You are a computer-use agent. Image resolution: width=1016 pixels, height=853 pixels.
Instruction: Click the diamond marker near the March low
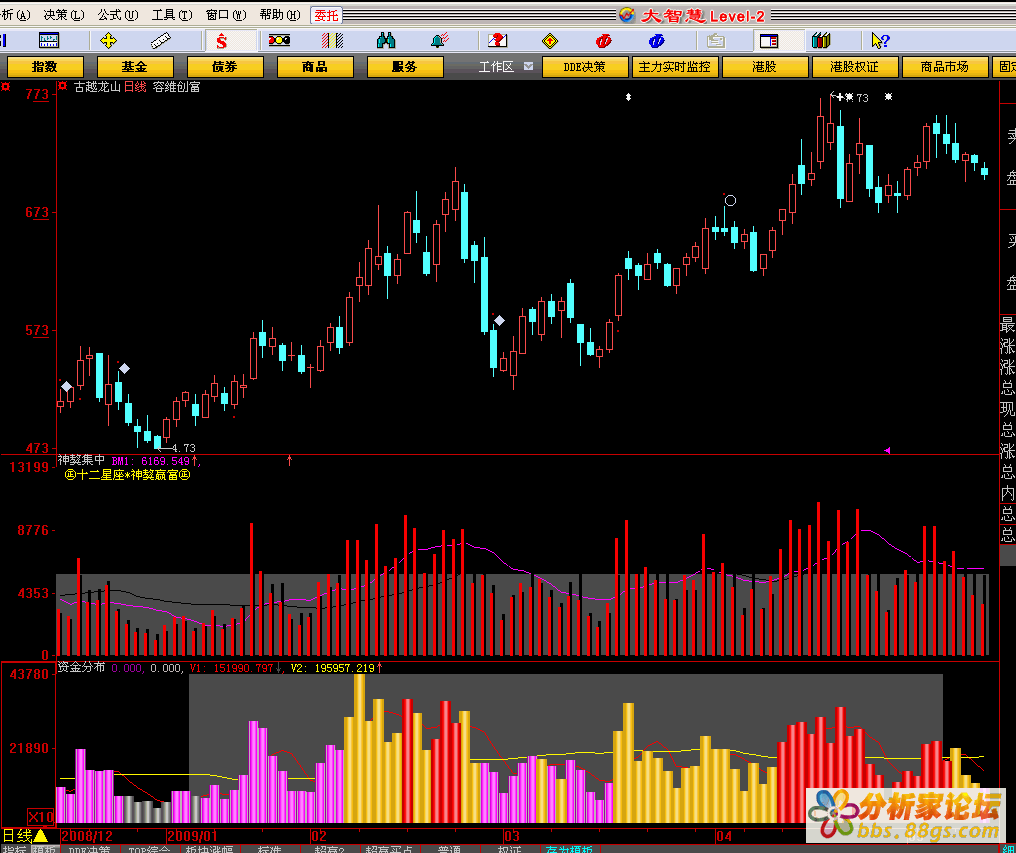point(499,320)
